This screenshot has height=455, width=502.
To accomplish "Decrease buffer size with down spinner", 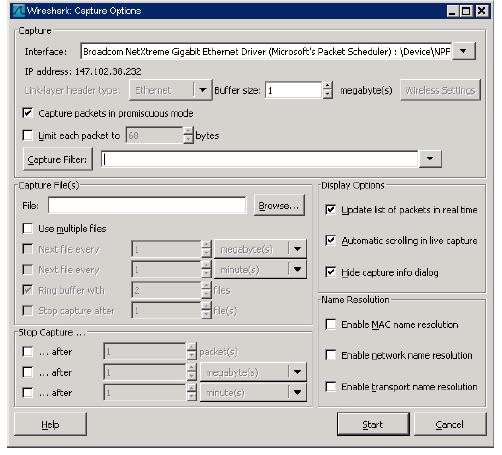I will click(328, 94).
